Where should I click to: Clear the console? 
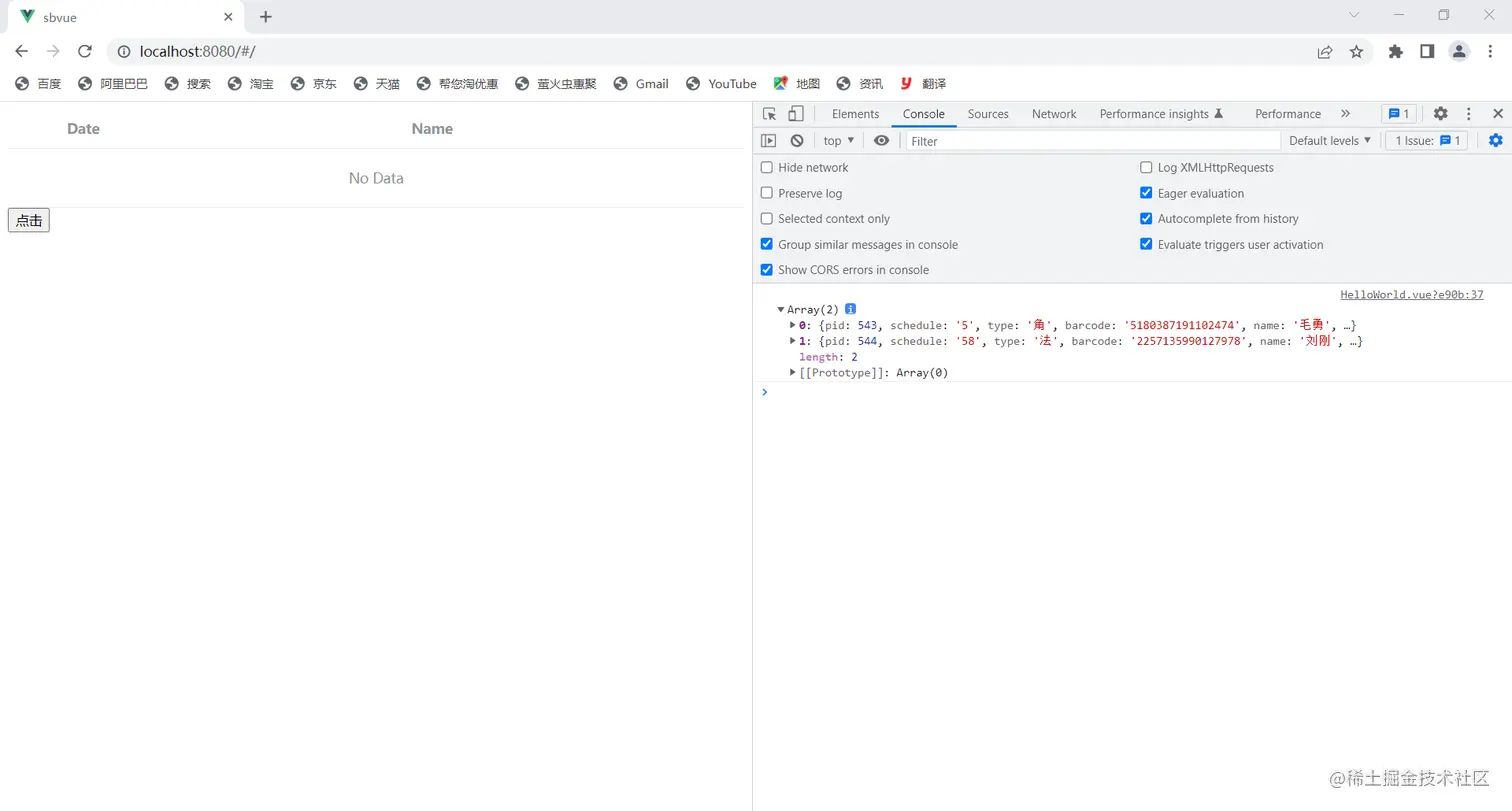[x=797, y=141]
